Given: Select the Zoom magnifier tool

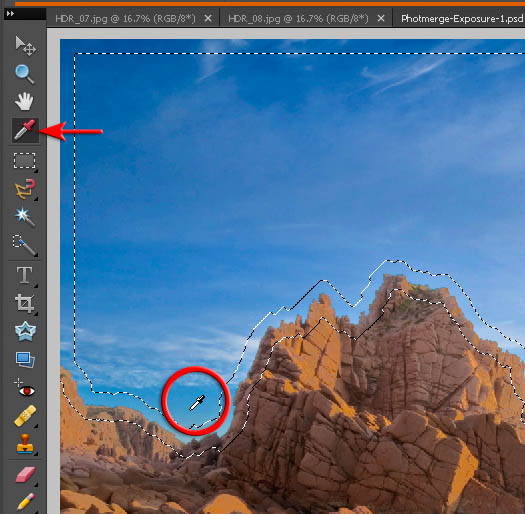Looking at the screenshot, I should coord(24,74).
